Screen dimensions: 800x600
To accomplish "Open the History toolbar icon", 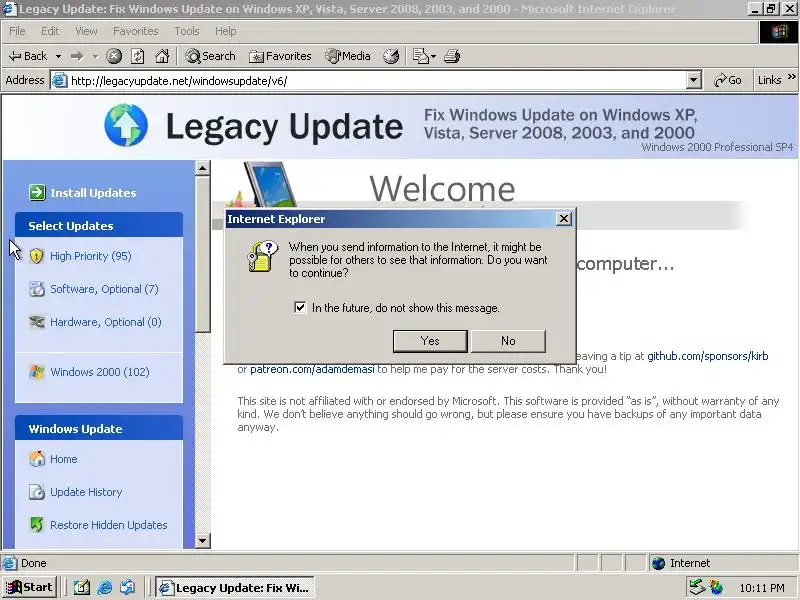I will point(391,56).
